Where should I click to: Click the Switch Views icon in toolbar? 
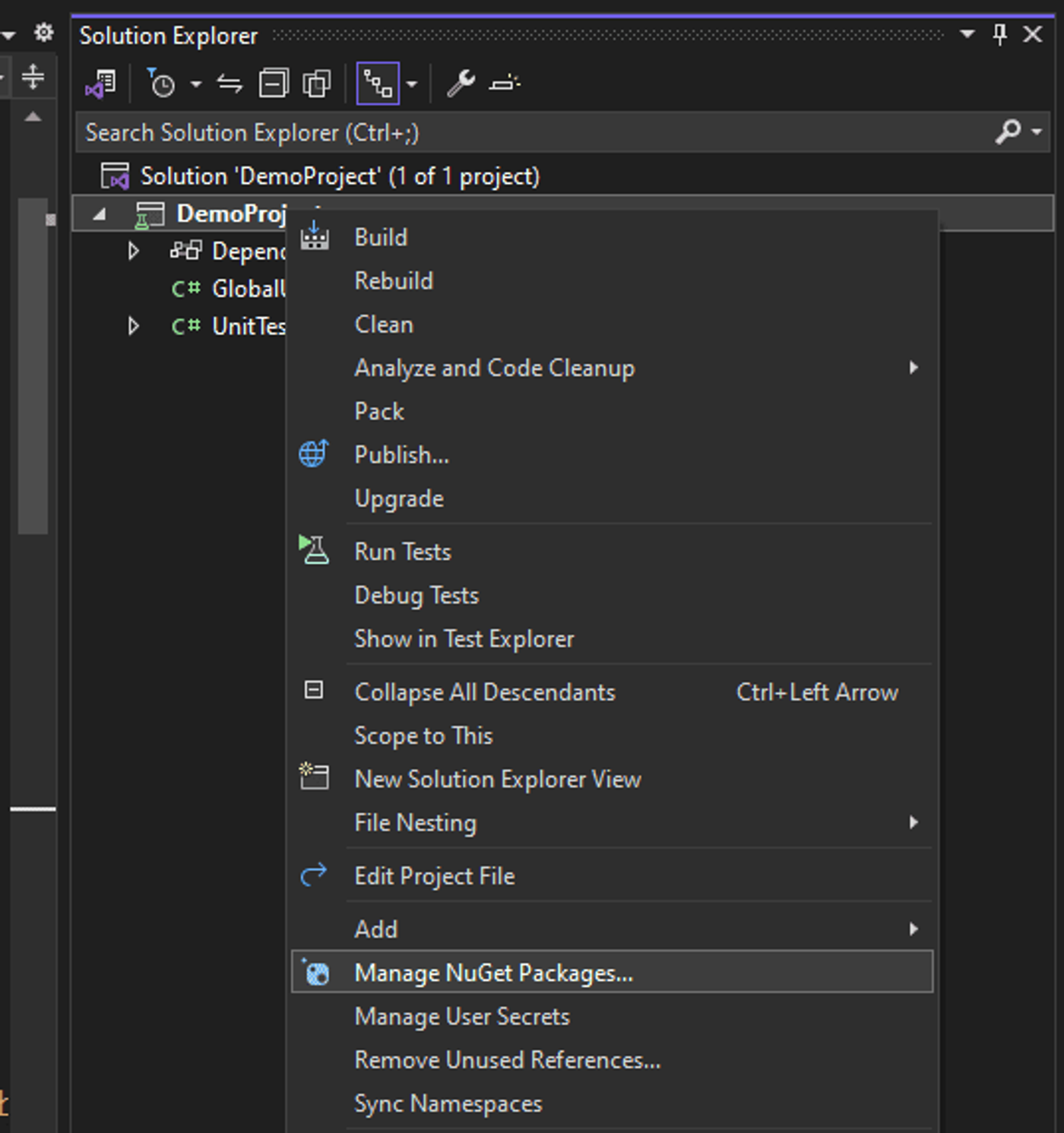[100, 84]
